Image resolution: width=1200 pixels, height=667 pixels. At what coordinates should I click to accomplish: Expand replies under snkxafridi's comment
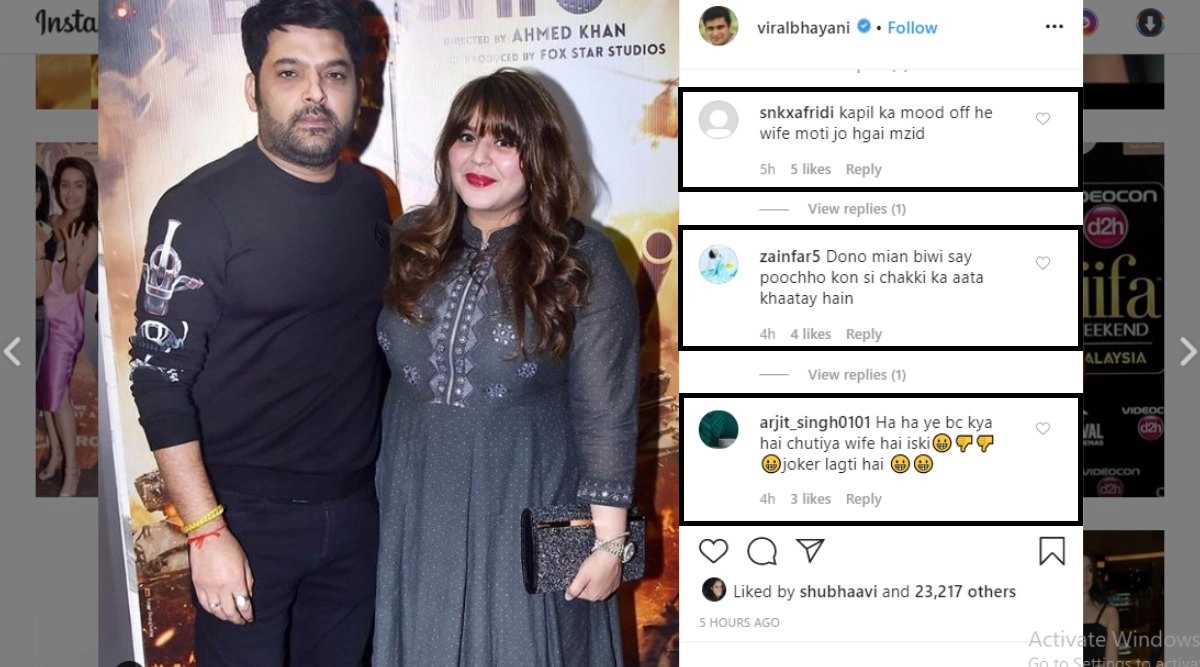click(x=856, y=209)
